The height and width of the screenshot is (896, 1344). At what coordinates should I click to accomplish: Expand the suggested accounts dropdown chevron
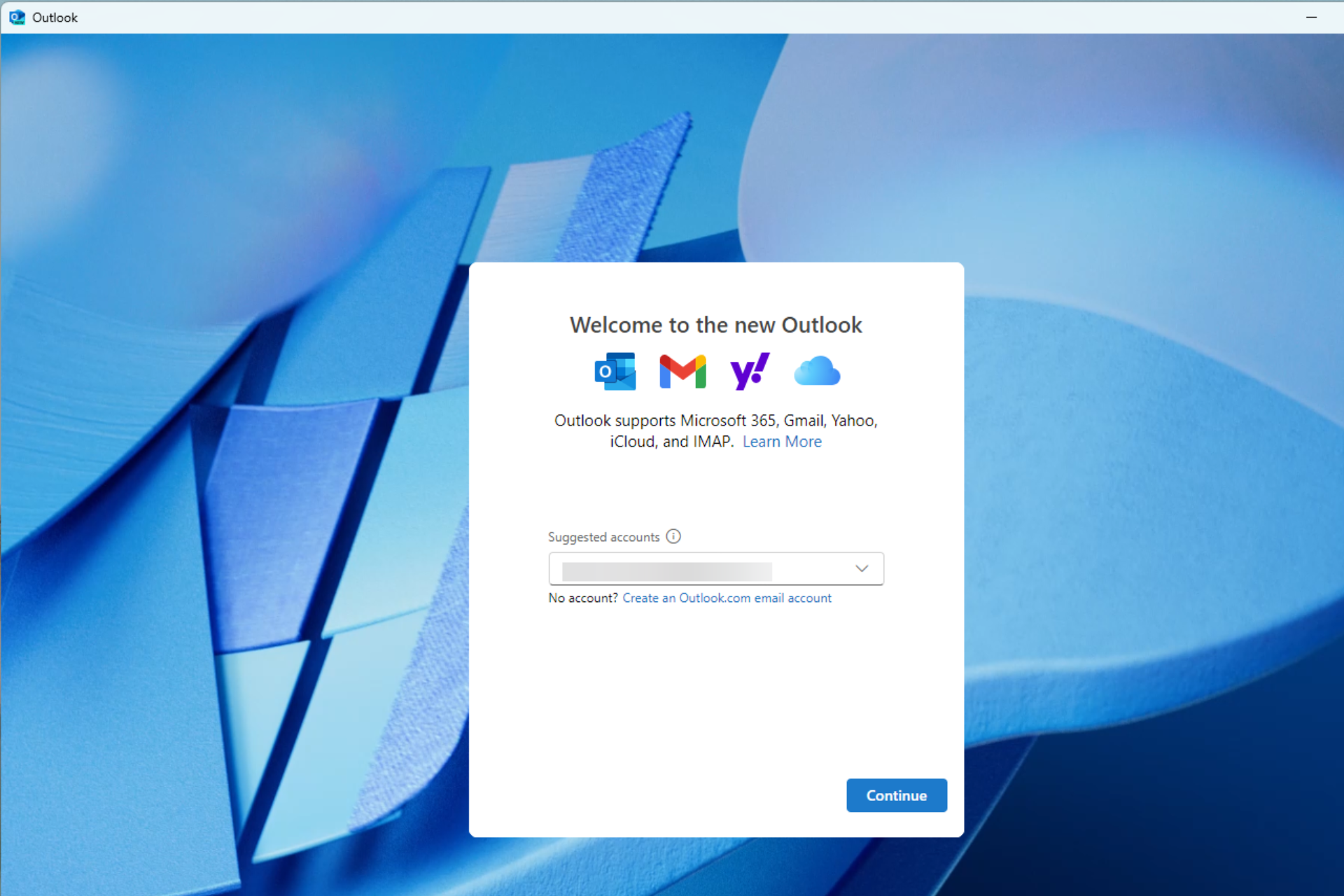(862, 568)
